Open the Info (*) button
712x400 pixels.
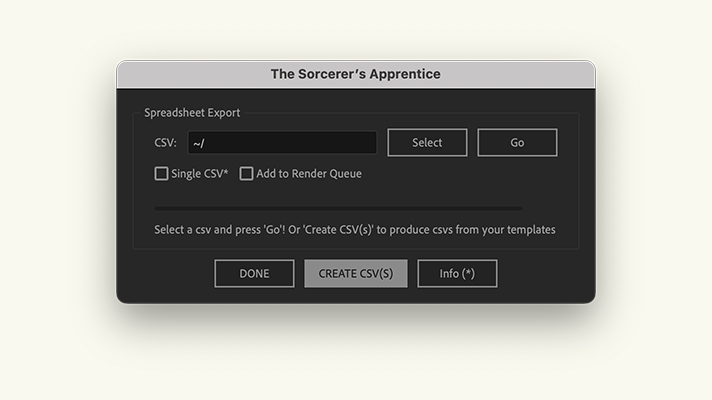pos(457,273)
